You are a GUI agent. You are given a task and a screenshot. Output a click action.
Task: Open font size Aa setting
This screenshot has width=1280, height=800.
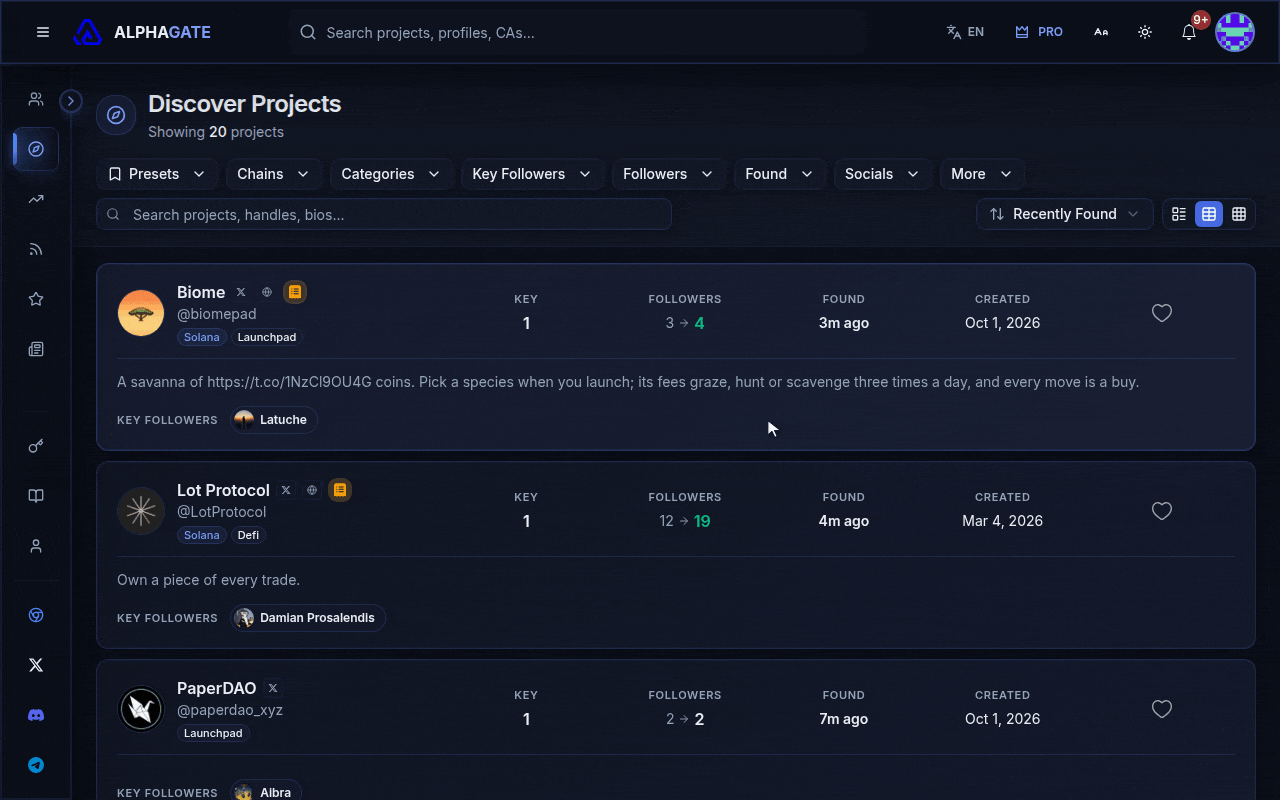(x=1101, y=32)
